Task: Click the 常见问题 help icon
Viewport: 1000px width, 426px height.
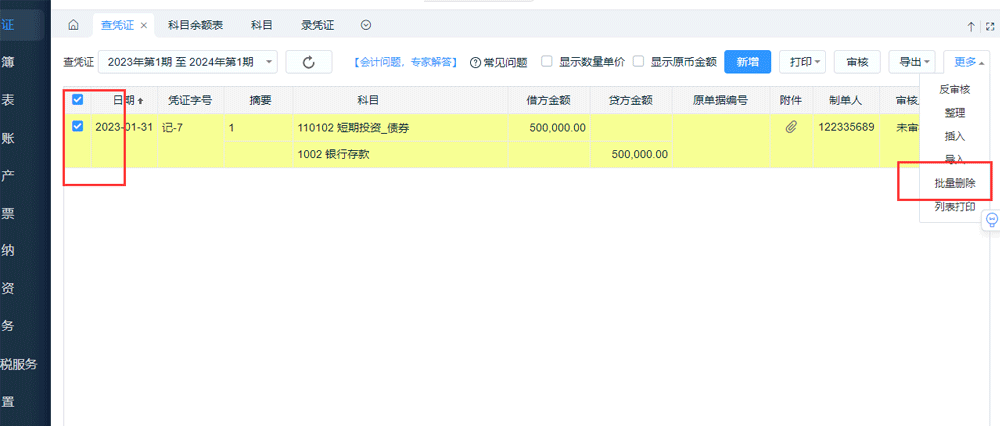Action: tap(475, 62)
